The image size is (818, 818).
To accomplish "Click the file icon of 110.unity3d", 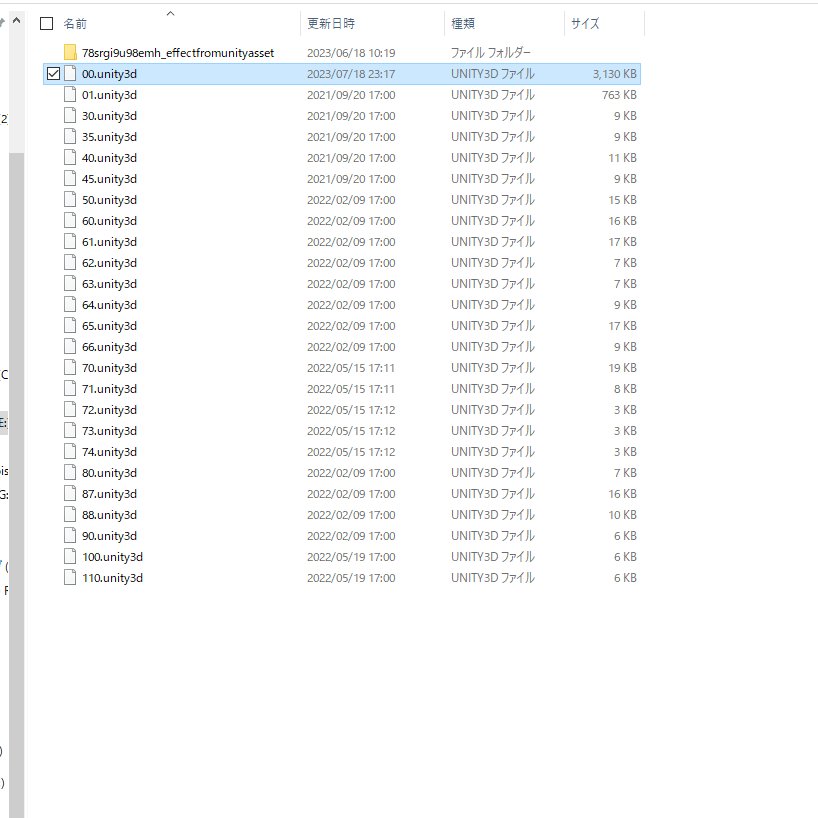I will (x=70, y=578).
